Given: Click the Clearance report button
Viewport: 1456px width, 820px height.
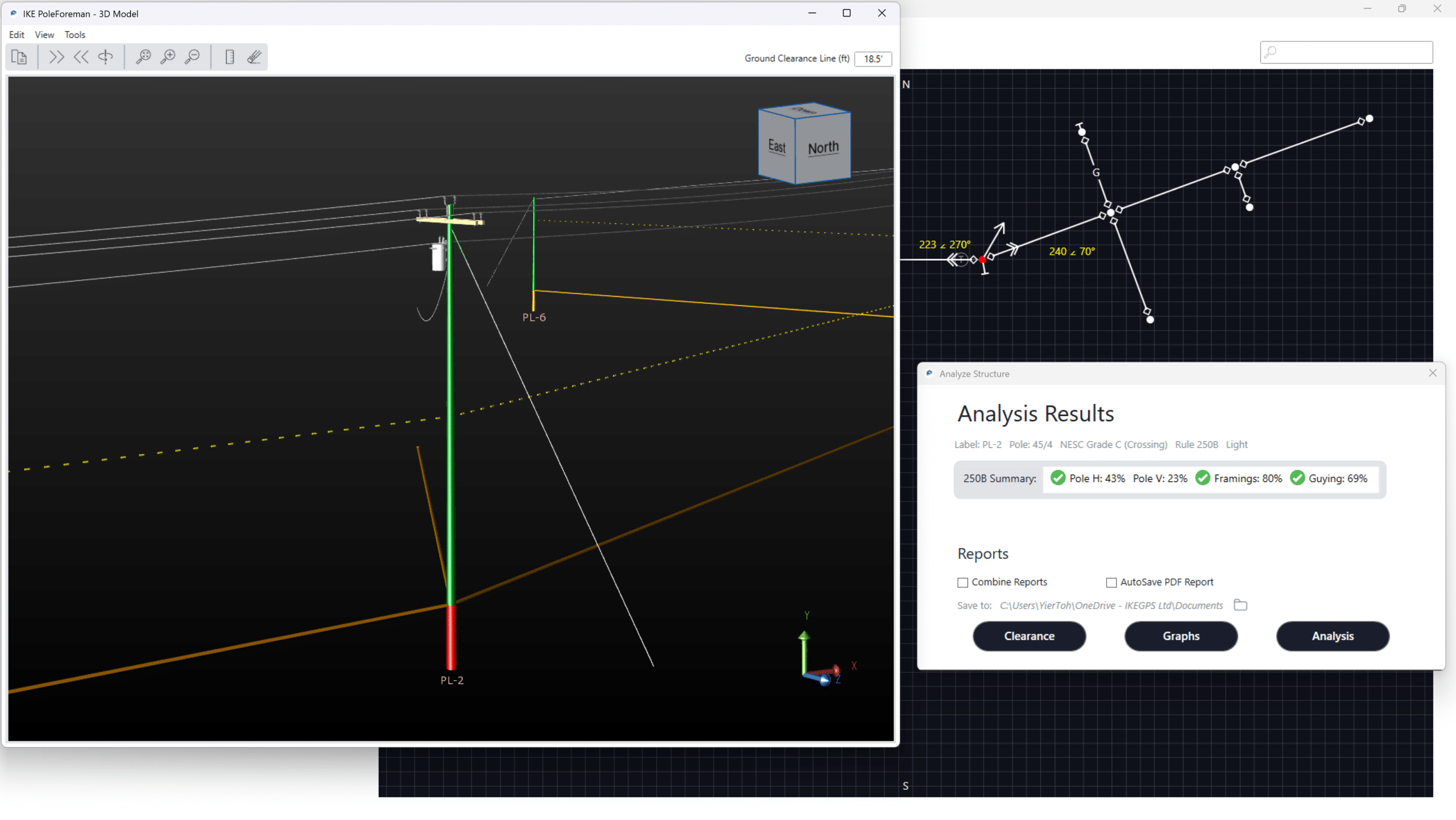Looking at the screenshot, I should click(x=1029, y=636).
